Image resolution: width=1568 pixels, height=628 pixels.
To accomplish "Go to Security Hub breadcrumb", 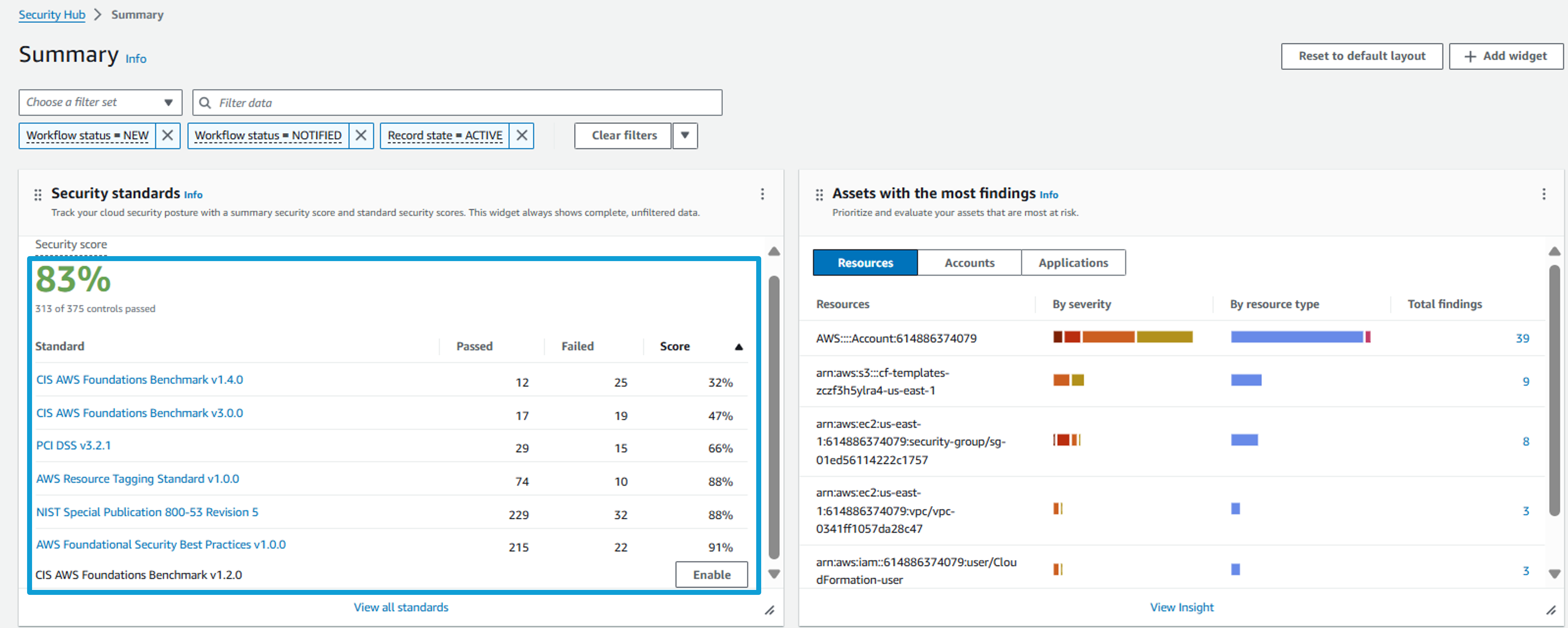I will click(52, 15).
